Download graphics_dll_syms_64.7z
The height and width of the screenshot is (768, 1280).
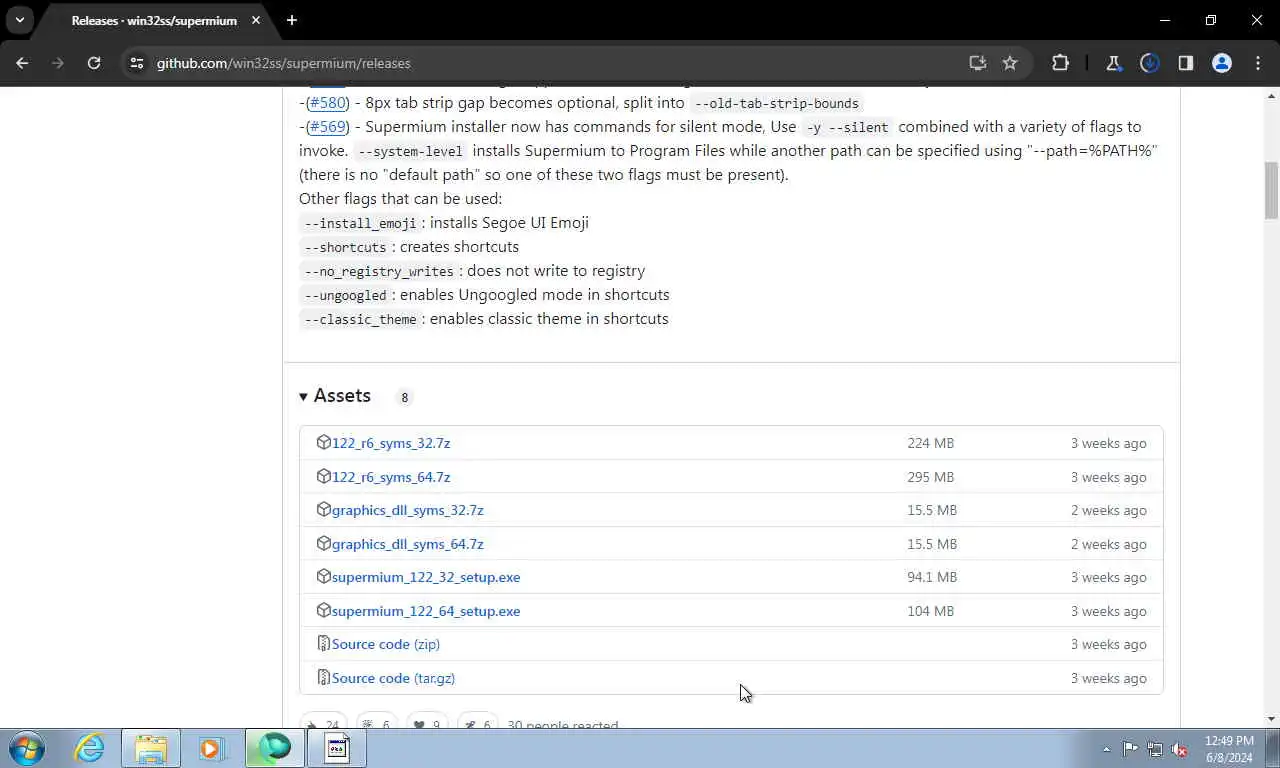click(407, 544)
